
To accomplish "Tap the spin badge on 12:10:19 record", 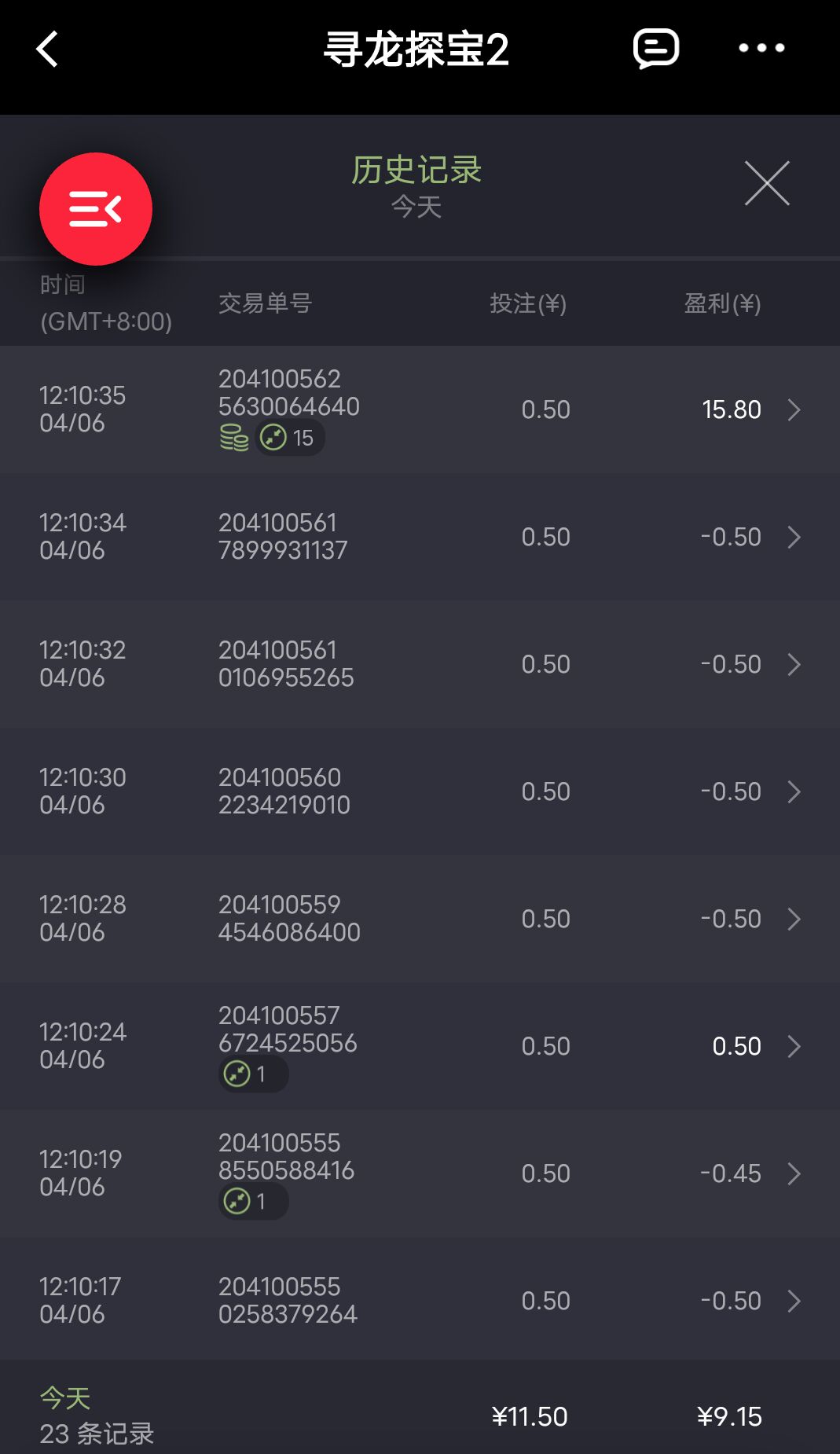I will pyautogui.click(x=252, y=1201).
